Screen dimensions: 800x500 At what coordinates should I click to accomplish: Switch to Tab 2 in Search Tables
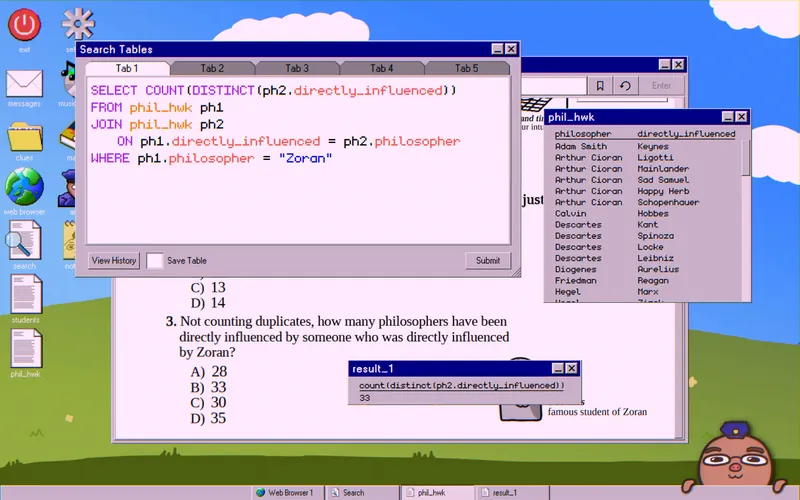[x=212, y=68]
